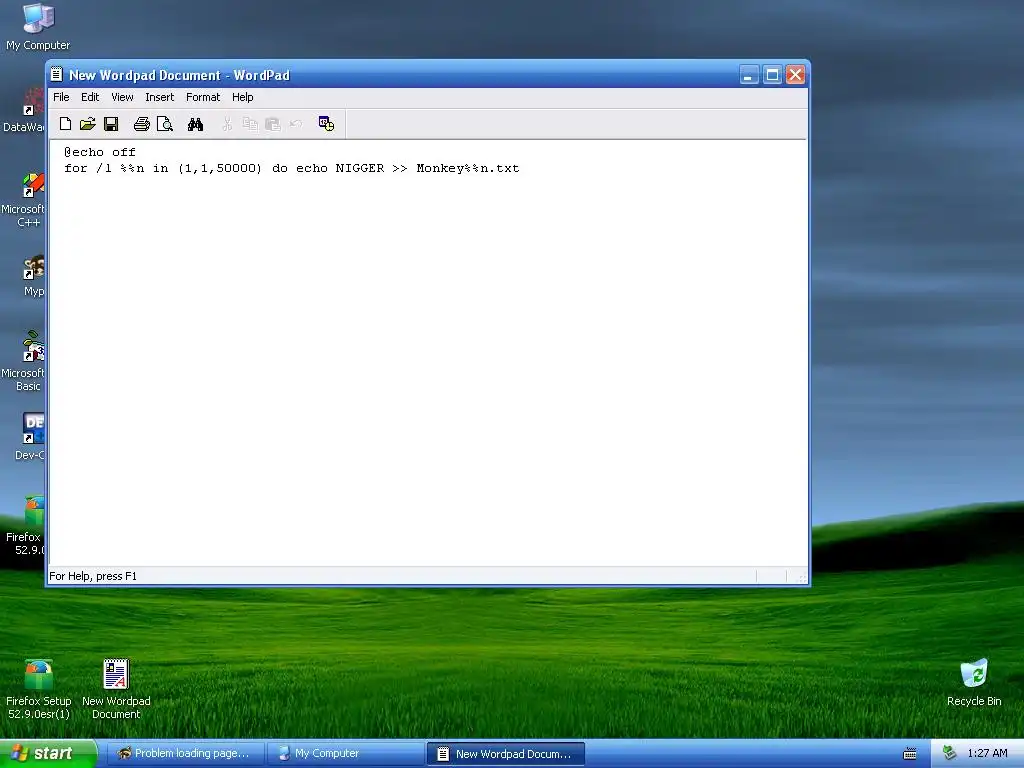Click the '@echo off' line in the document
Viewport: 1024px width, 768px height.
[x=100, y=152]
